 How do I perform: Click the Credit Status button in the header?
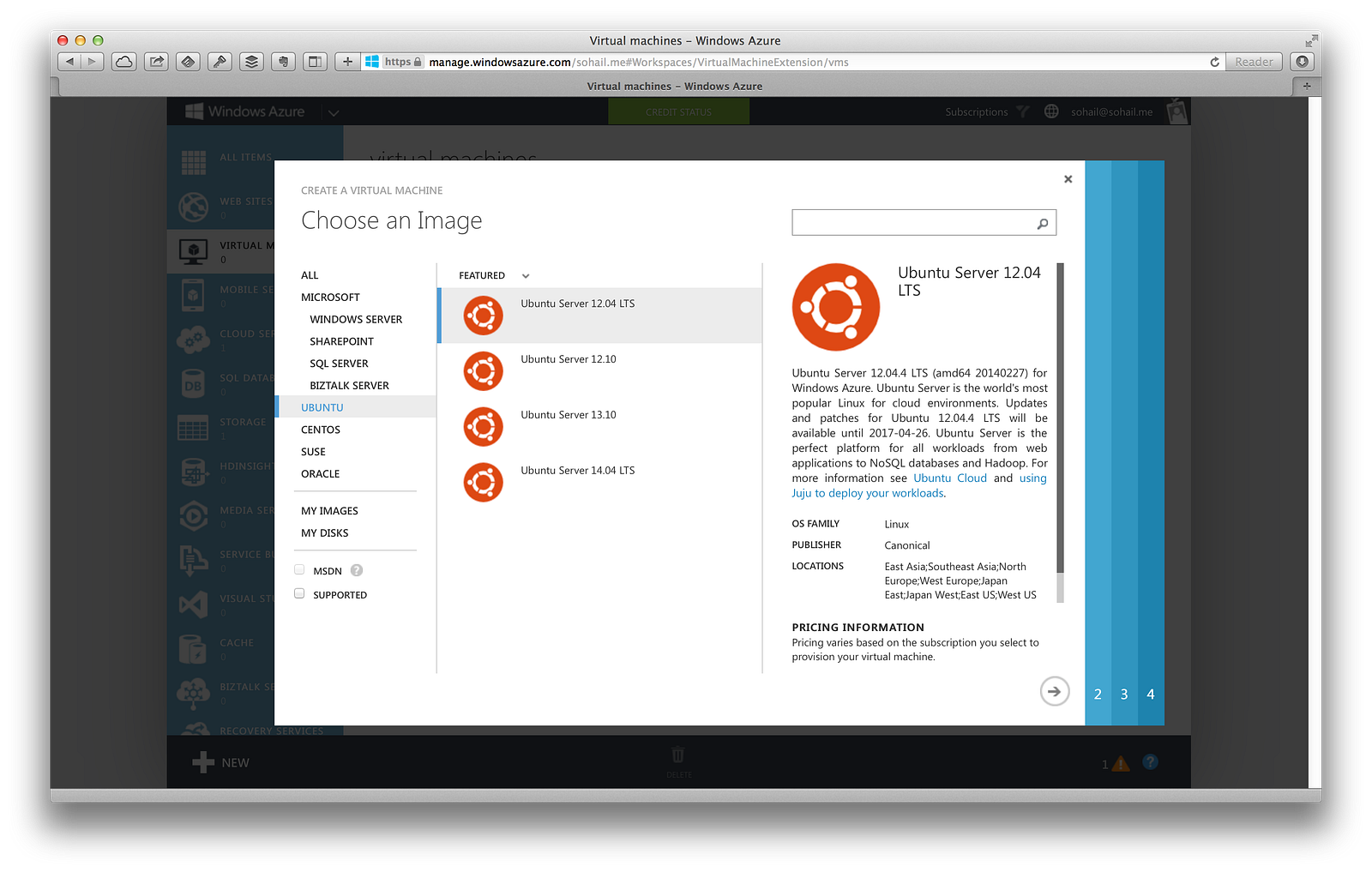678,111
